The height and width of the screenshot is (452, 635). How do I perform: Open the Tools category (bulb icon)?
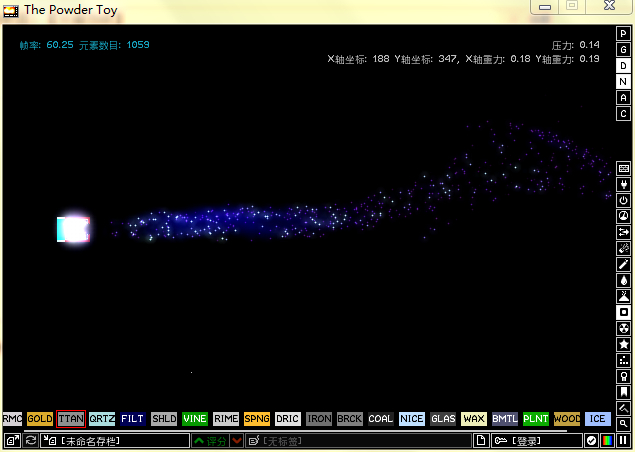click(x=624, y=376)
